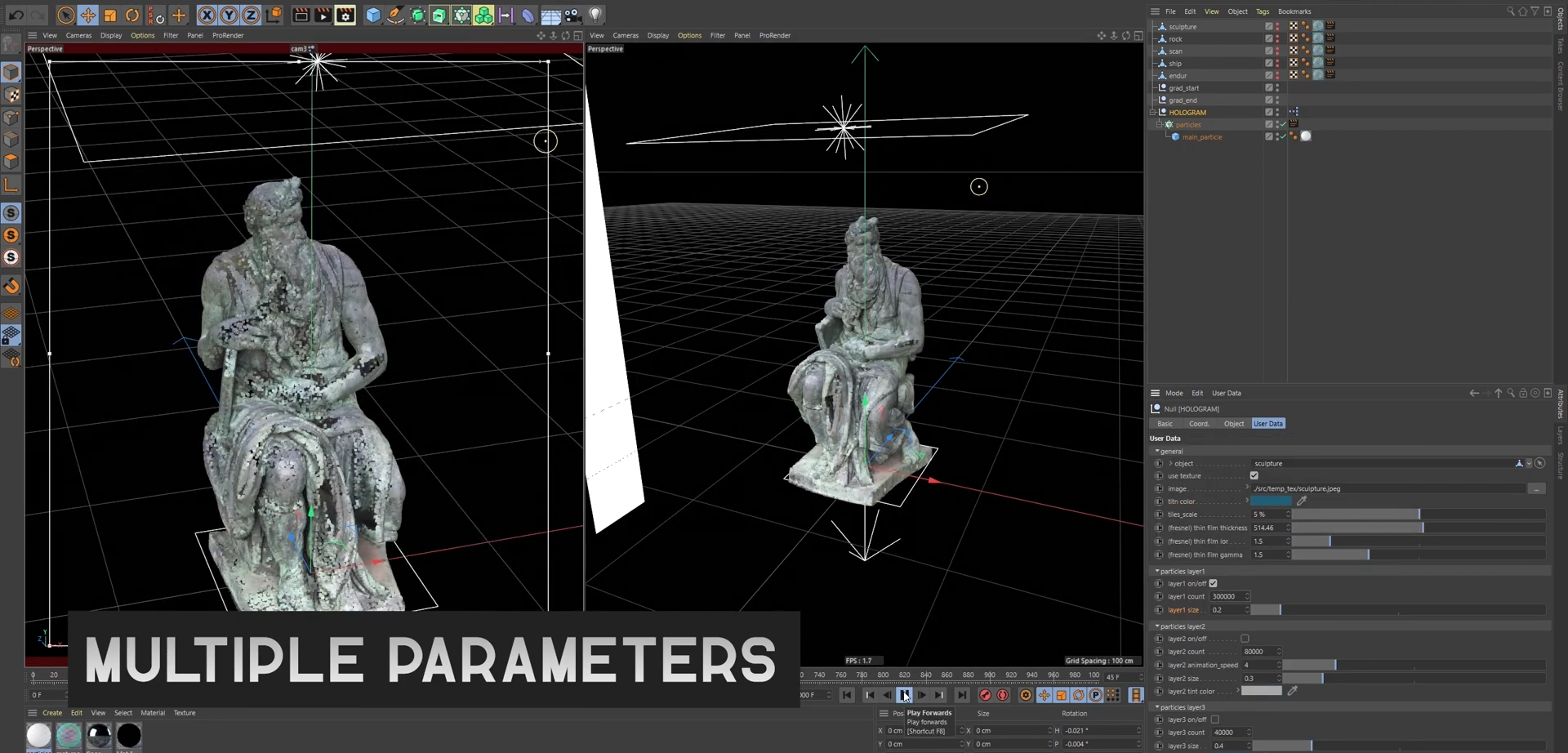Click Render to Picture Viewer icon
1568x753 pixels.
pos(323,15)
